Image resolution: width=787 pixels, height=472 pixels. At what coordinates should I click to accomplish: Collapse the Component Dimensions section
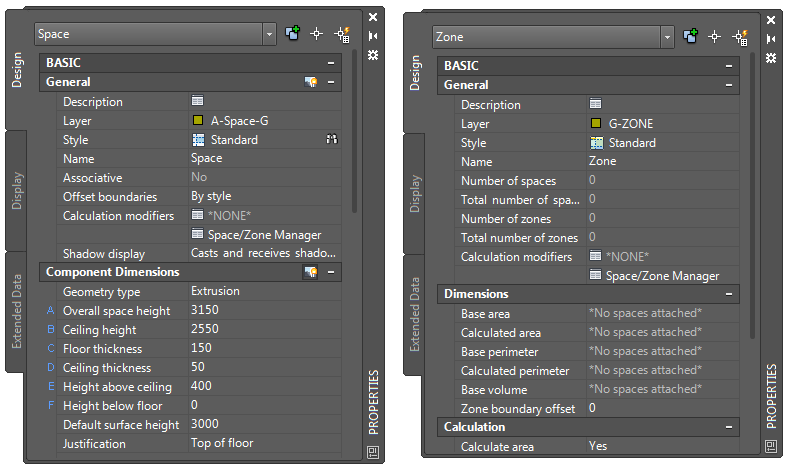[x=330, y=272]
